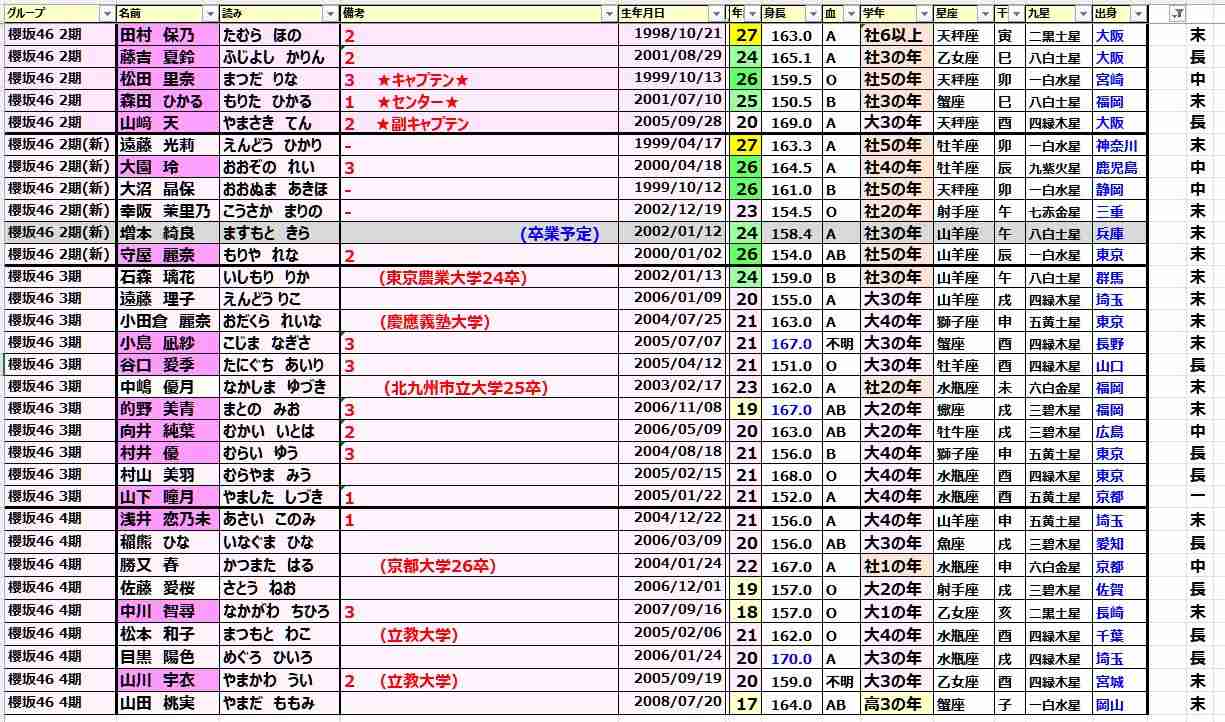Open the 干 column filter dropdown

1016,13
